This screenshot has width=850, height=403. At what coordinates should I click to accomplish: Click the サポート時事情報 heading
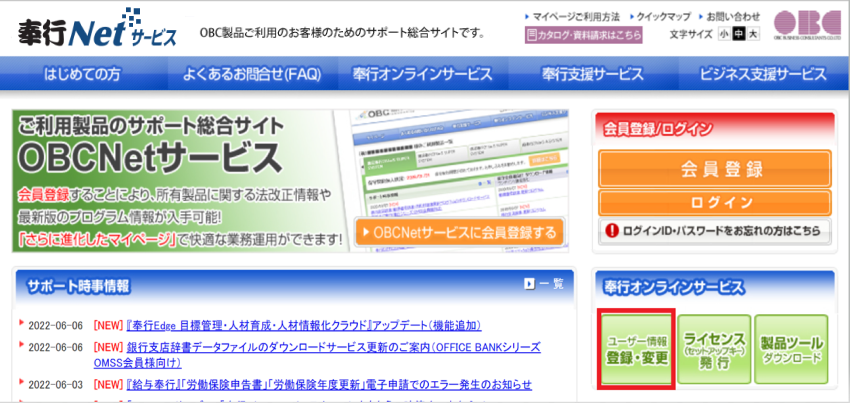[79, 285]
